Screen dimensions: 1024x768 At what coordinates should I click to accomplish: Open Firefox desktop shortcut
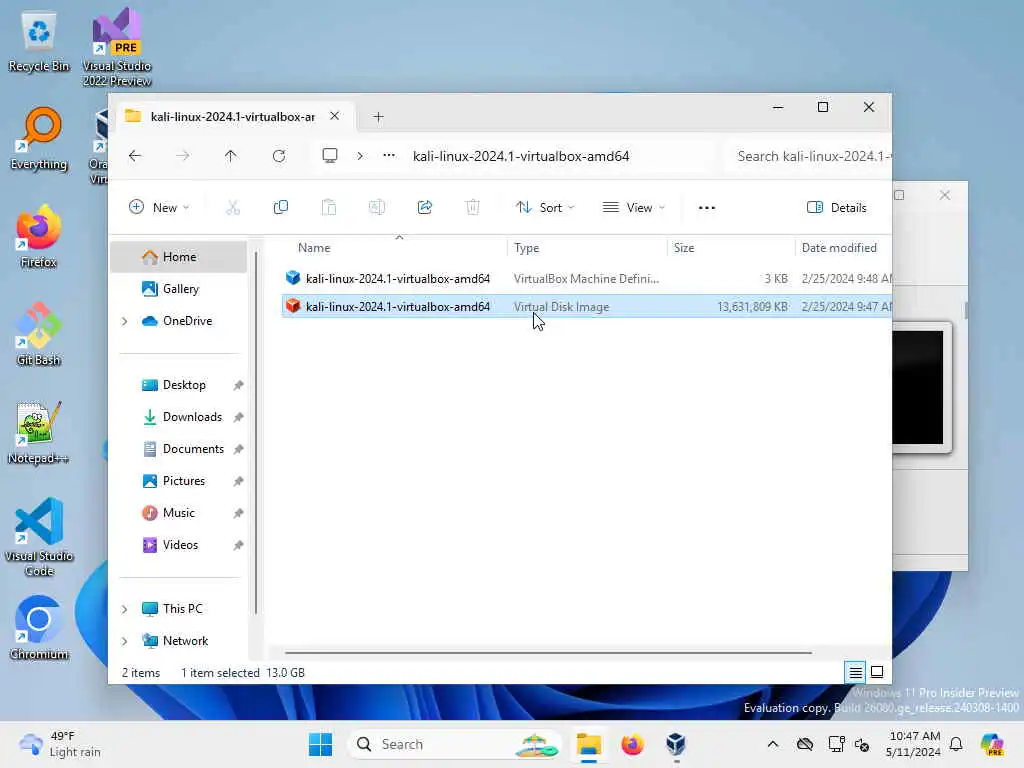(x=39, y=236)
